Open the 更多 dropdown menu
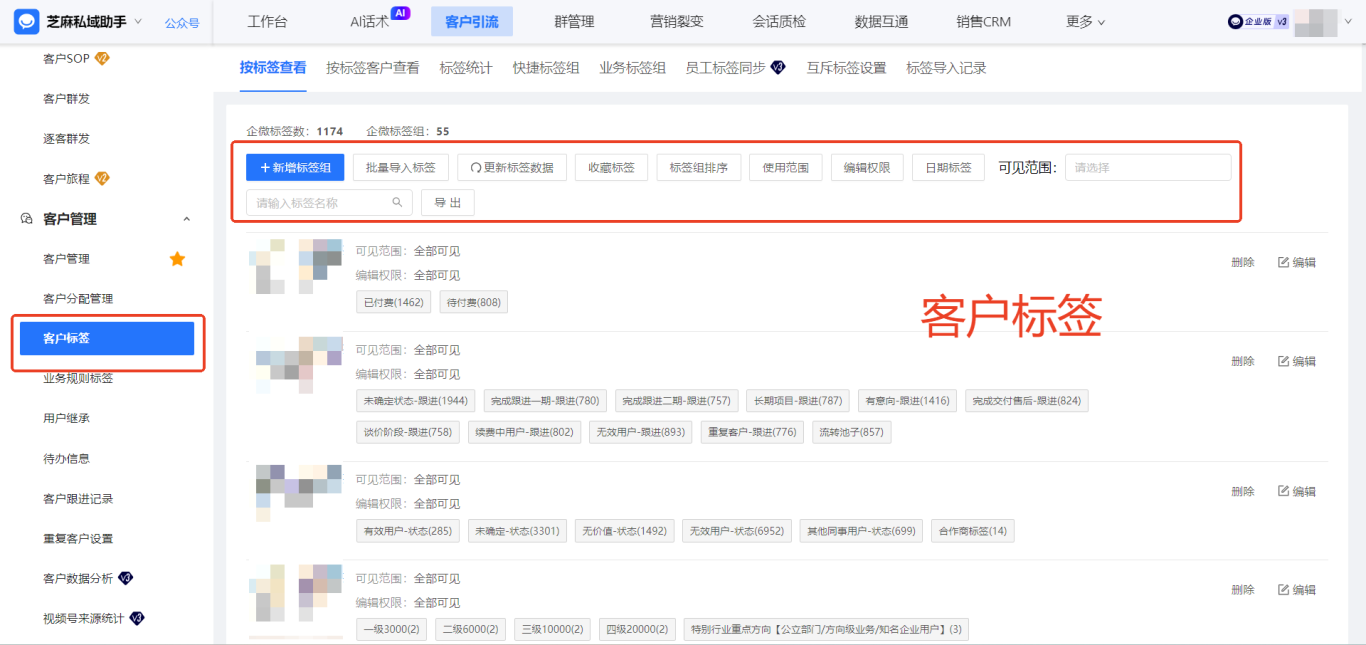 click(x=1086, y=21)
